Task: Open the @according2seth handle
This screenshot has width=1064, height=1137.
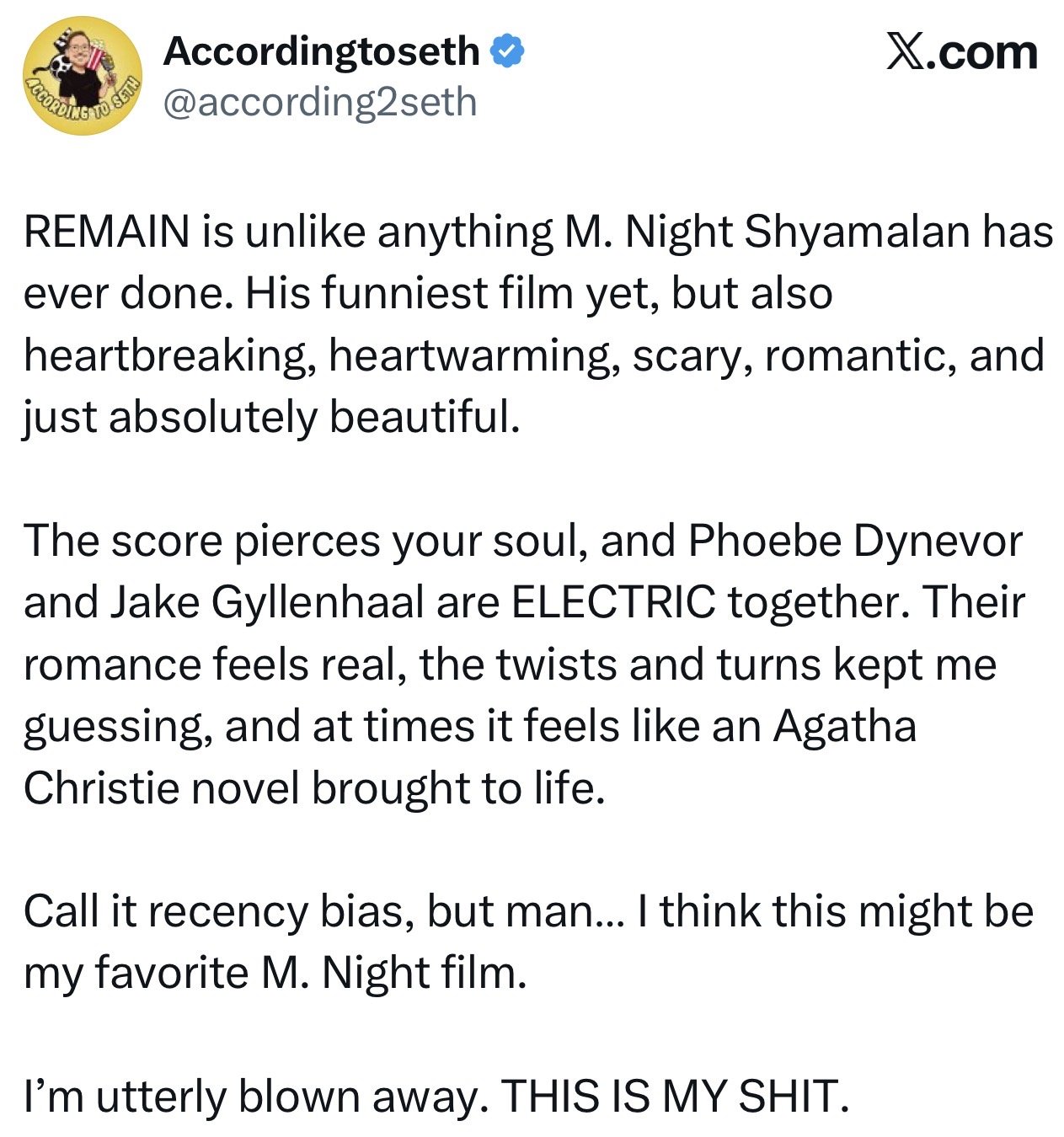Action: click(320, 102)
